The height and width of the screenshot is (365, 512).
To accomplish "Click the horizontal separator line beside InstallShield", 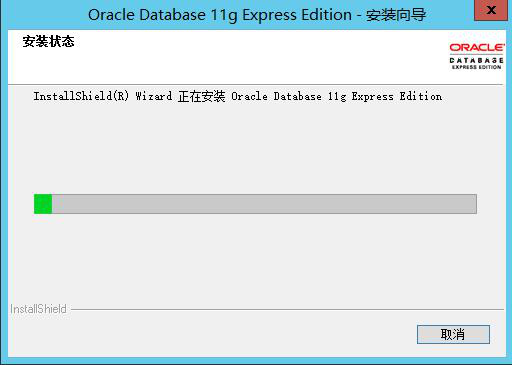I will [287, 309].
